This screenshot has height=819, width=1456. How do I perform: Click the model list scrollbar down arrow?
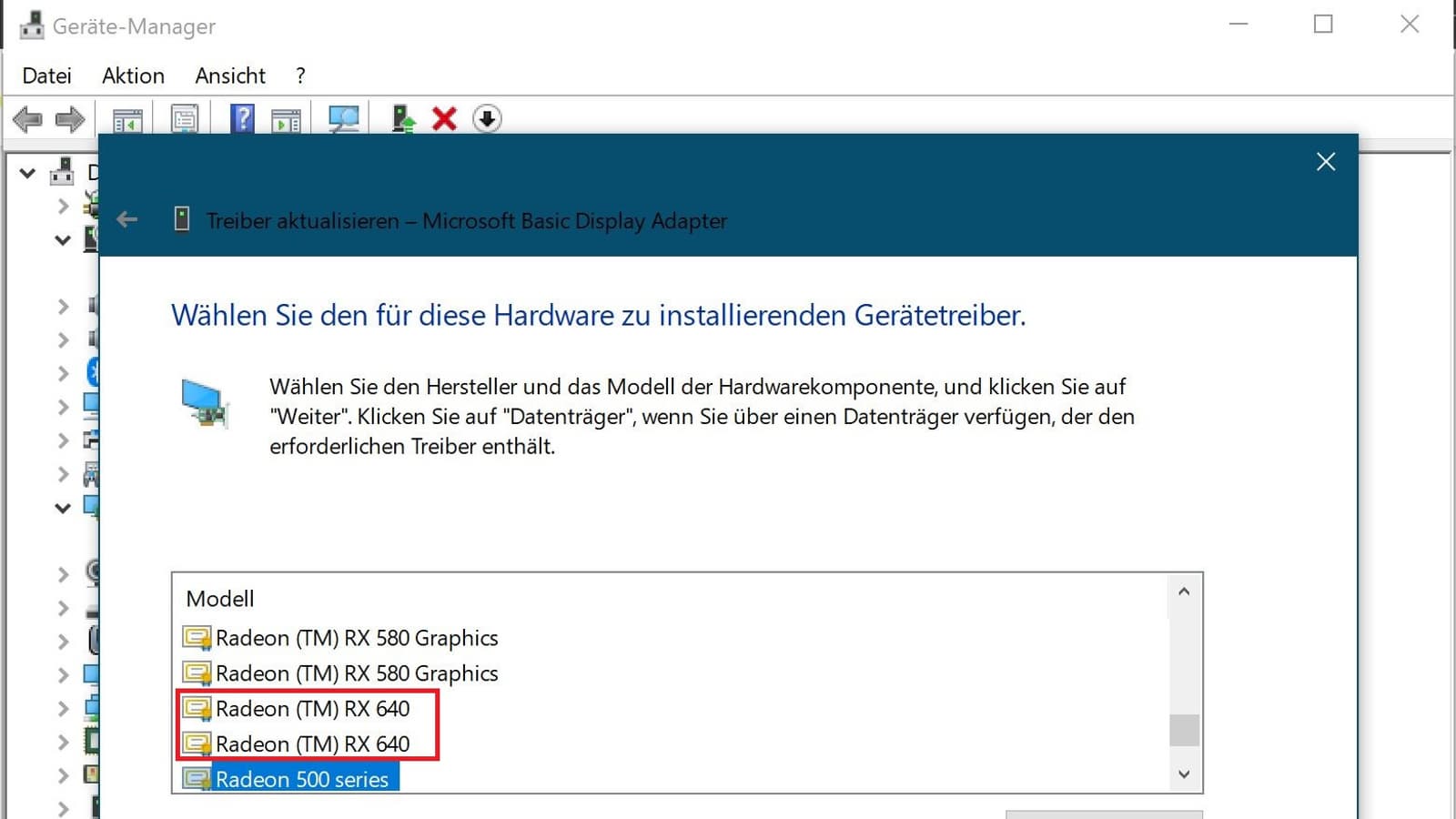click(x=1184, y=774)
